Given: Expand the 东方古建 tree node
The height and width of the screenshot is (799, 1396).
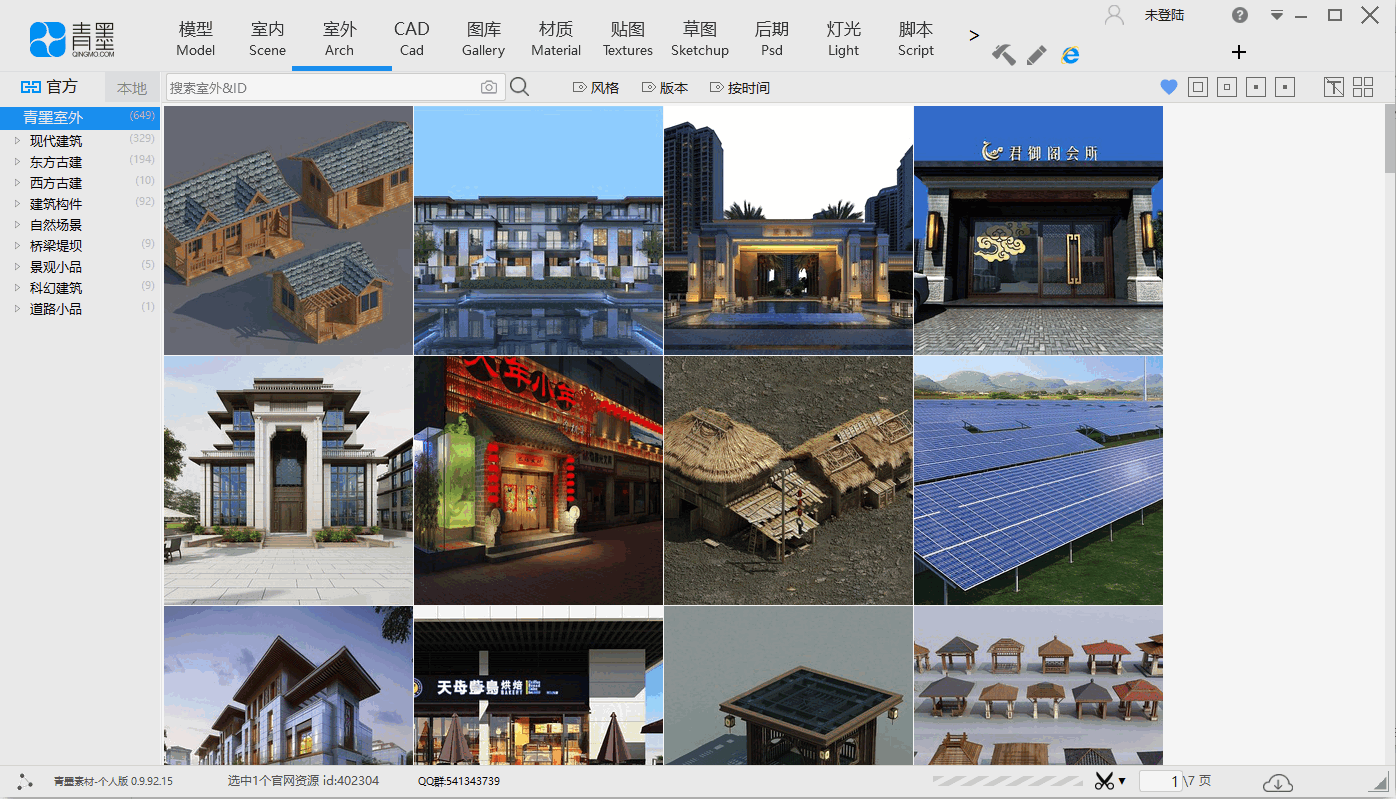Looking at the screenshot, I should click(x=17, y=162).
